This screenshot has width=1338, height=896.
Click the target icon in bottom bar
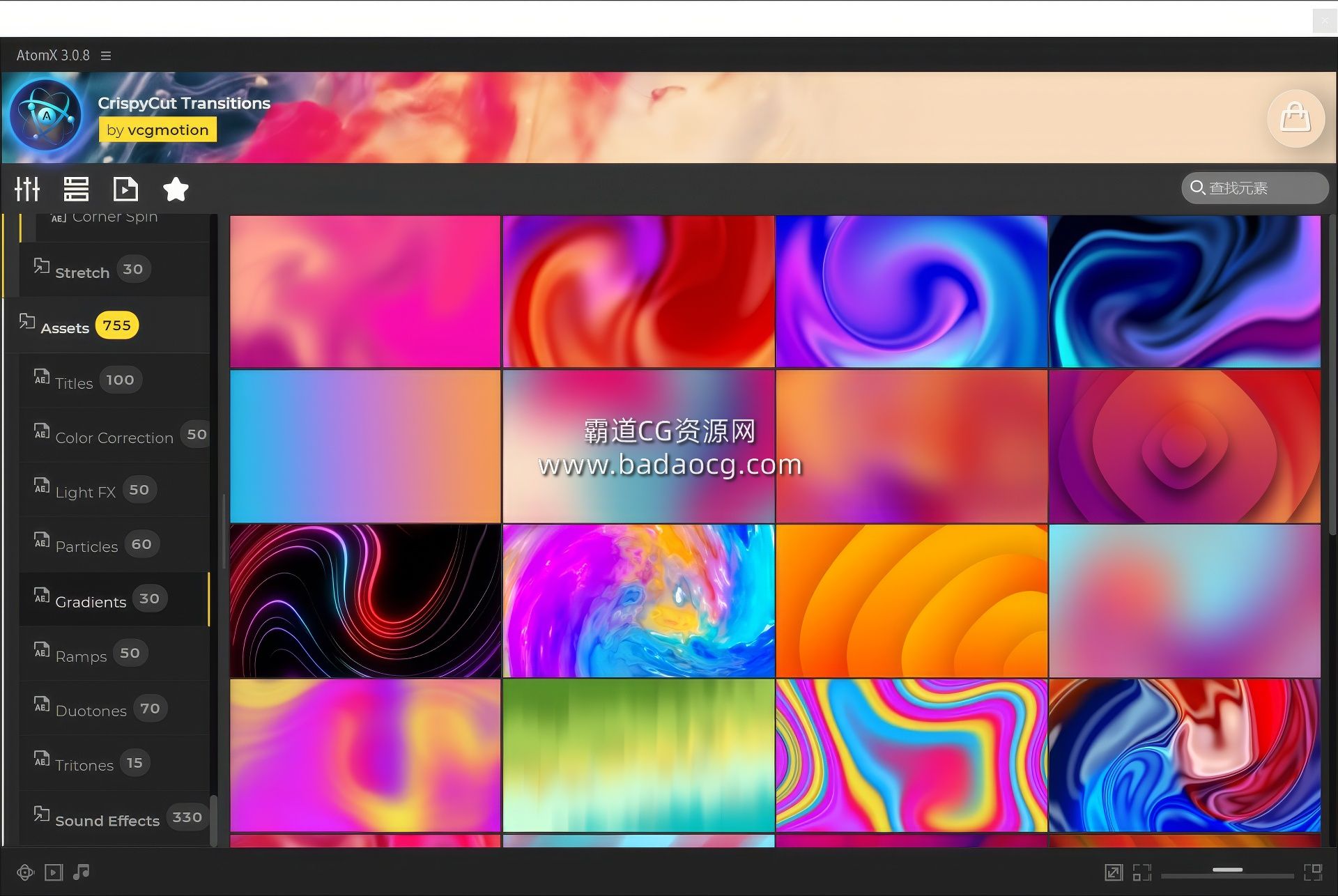(25, 872)
